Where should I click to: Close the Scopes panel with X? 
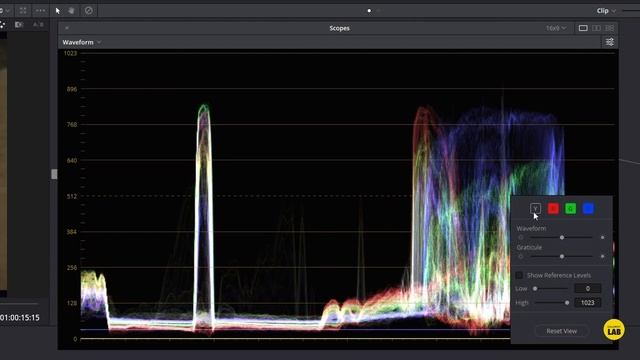[x=67, y=28]
